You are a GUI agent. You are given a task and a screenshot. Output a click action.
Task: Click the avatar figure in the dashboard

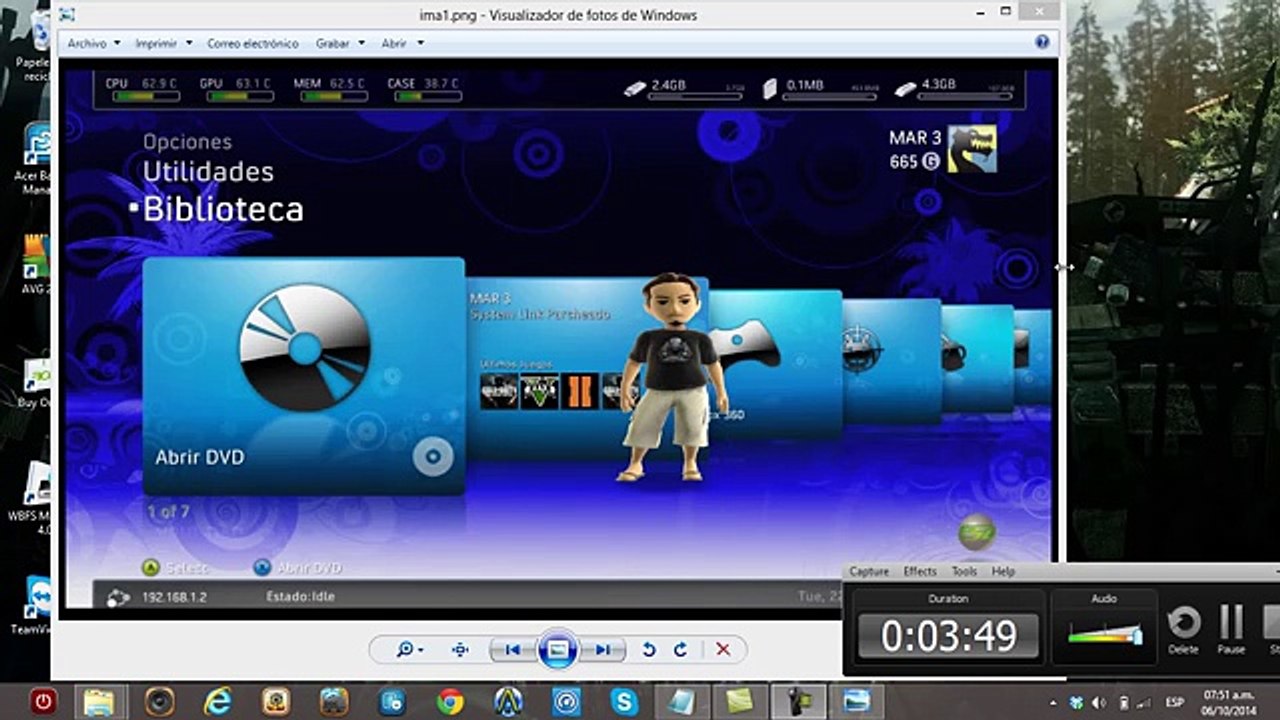click(x=674, y=377)
